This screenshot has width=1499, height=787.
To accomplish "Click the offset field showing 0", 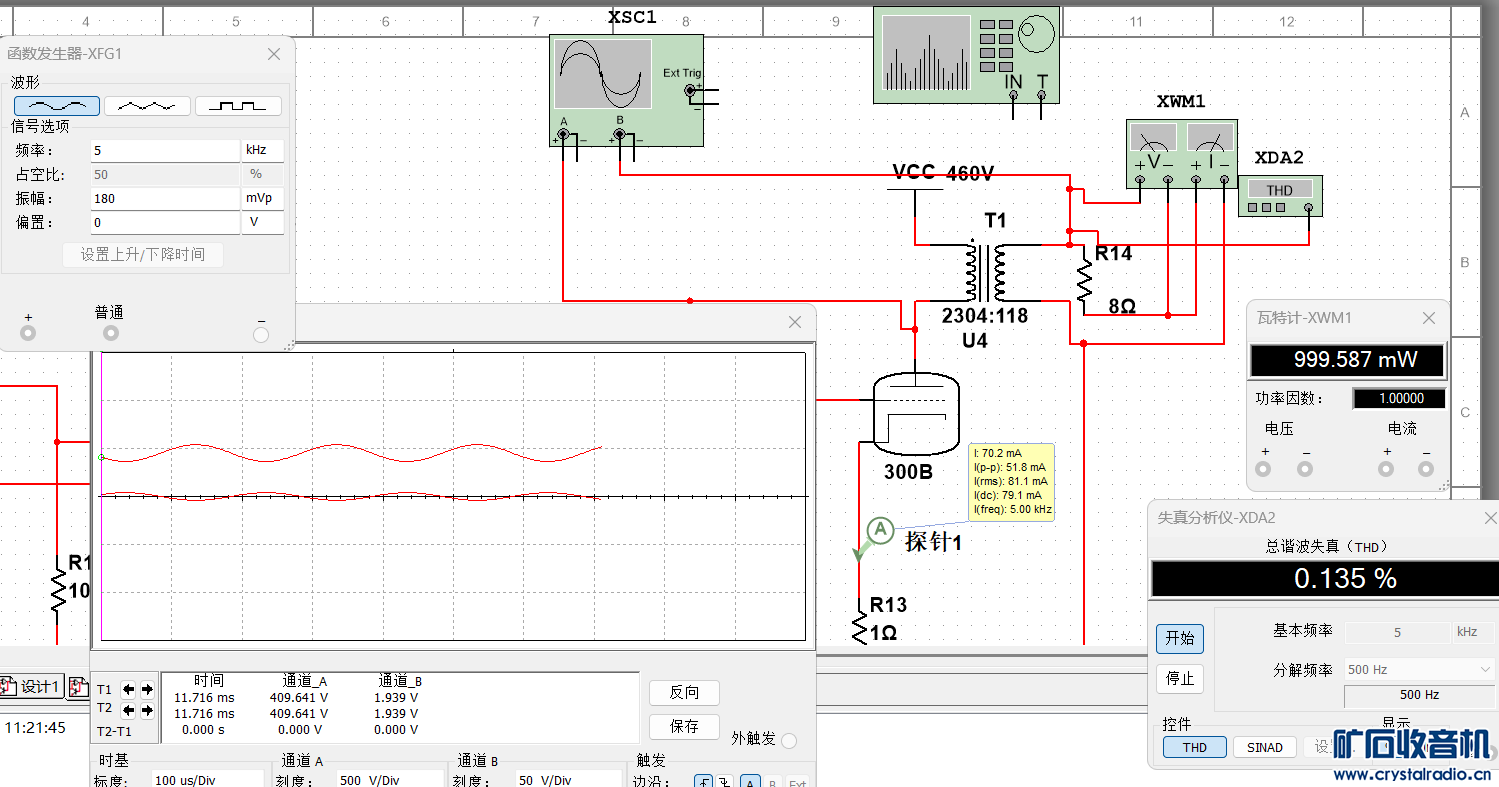I will pos(165,223).
